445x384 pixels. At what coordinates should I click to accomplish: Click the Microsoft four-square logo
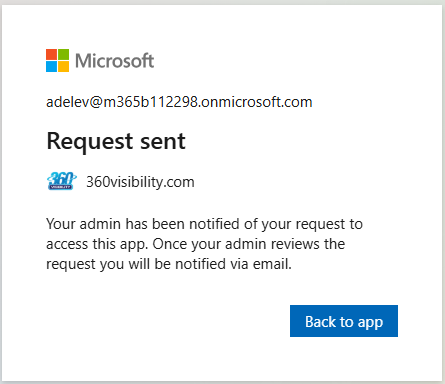(x=58, y=60)
